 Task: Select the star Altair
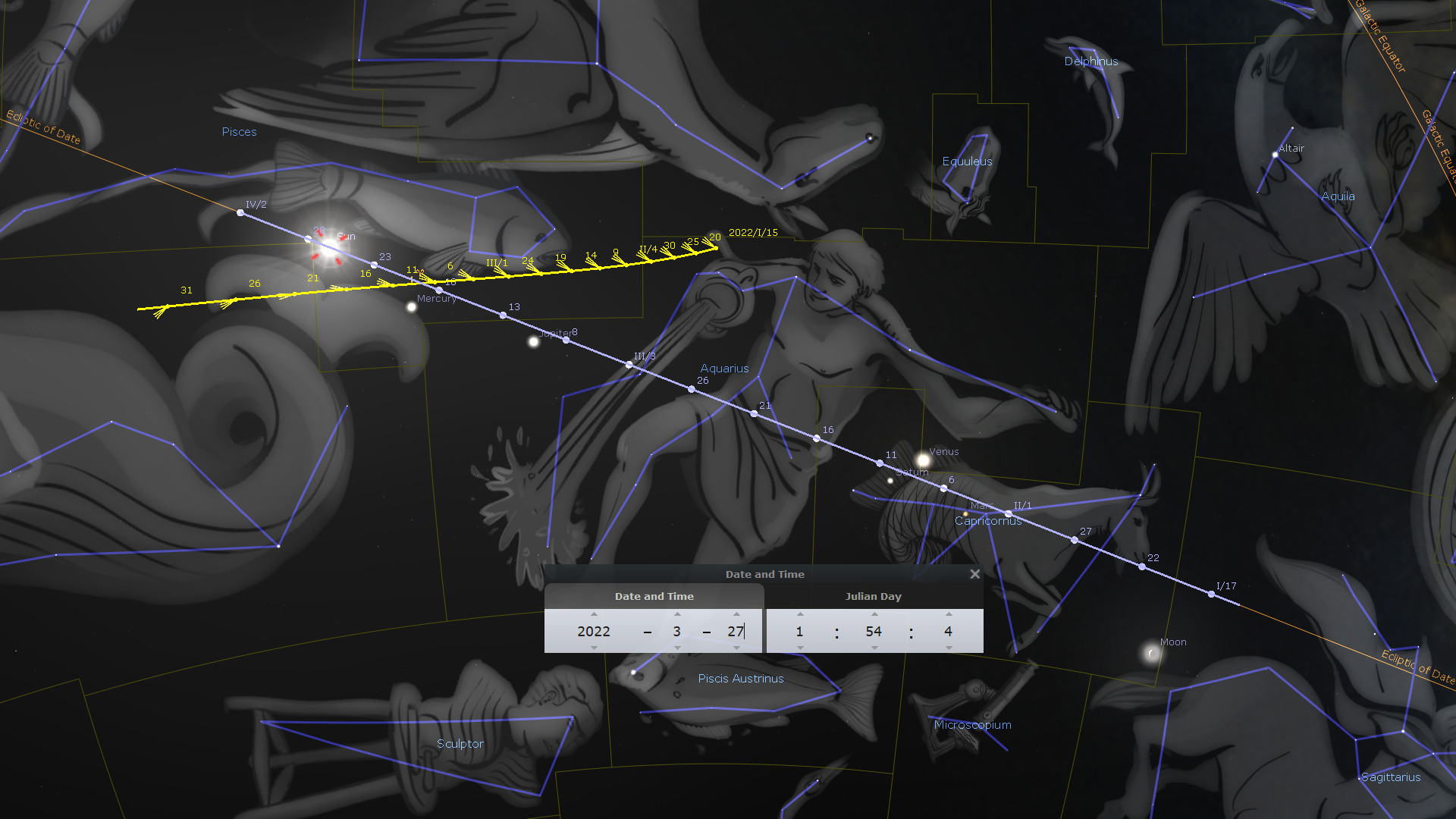pyautogui.click(x=1275, y=155)
